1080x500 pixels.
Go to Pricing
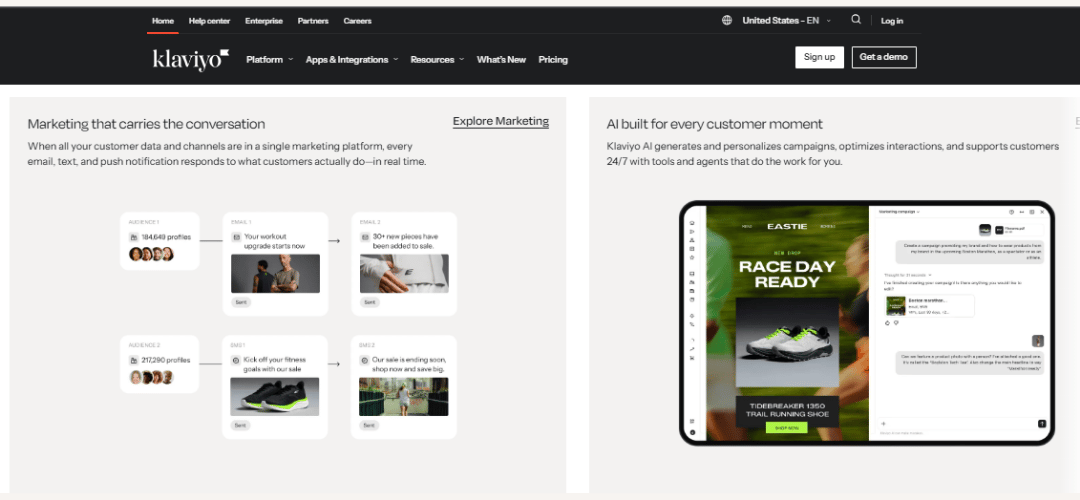[553, 60]
